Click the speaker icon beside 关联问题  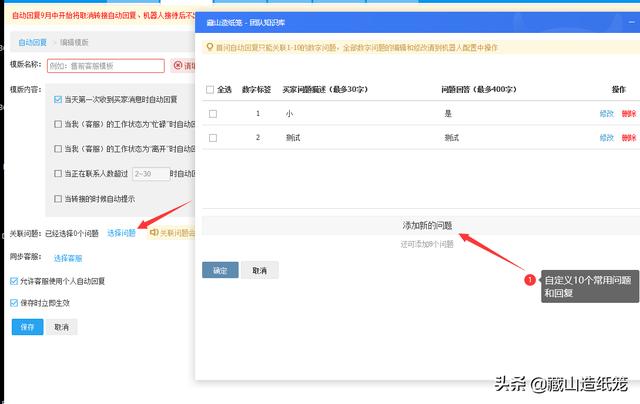(154, 232)
